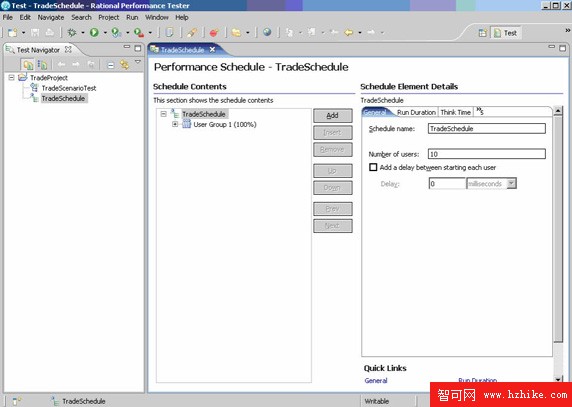Viewport: 572px width, 407px height.
Task: Click the External Tools run icon with red toolbox
Action: point(139,32)
